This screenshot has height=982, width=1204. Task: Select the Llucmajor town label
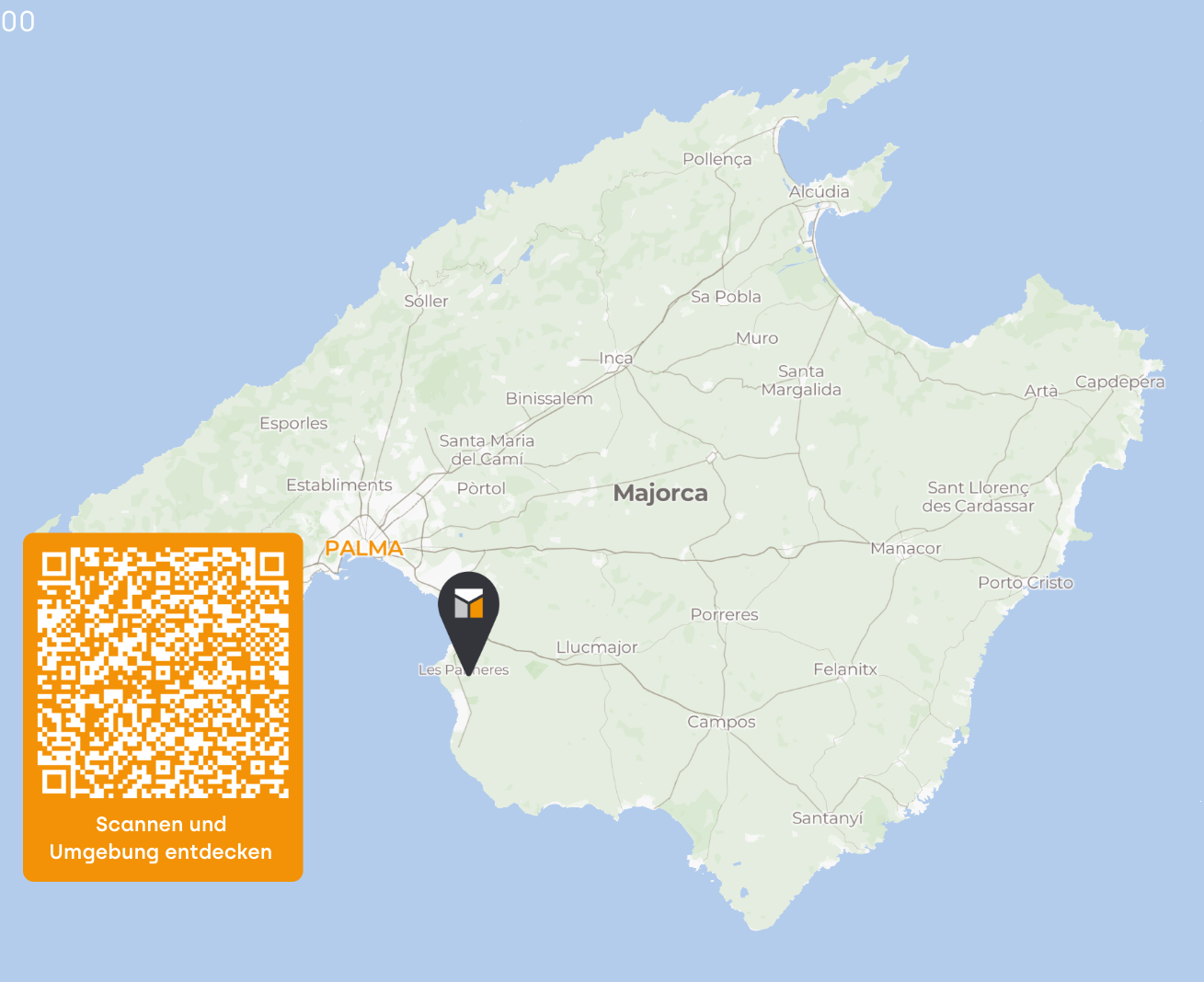click(x=597, y=647)
